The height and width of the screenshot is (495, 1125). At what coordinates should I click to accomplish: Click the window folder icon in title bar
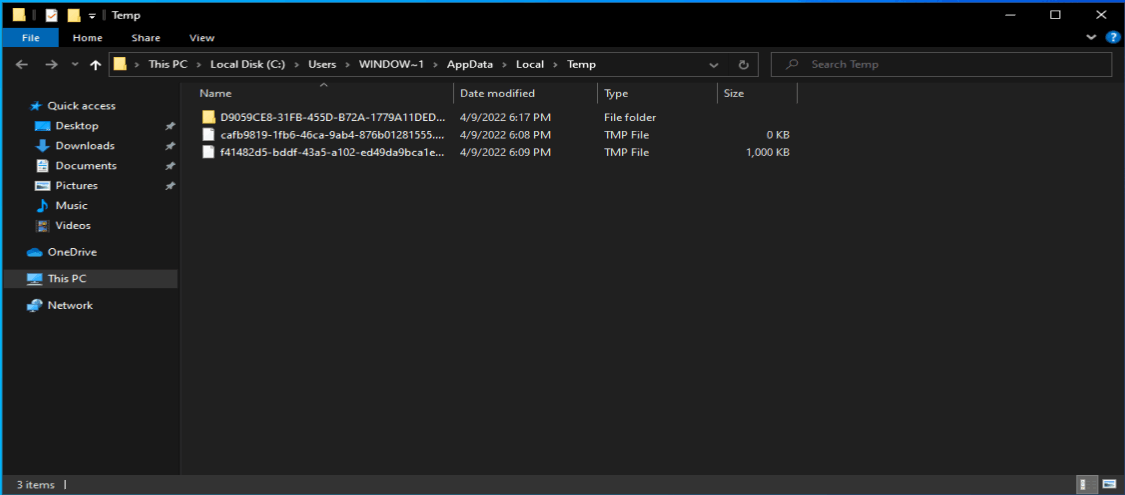tap(19, 15)
